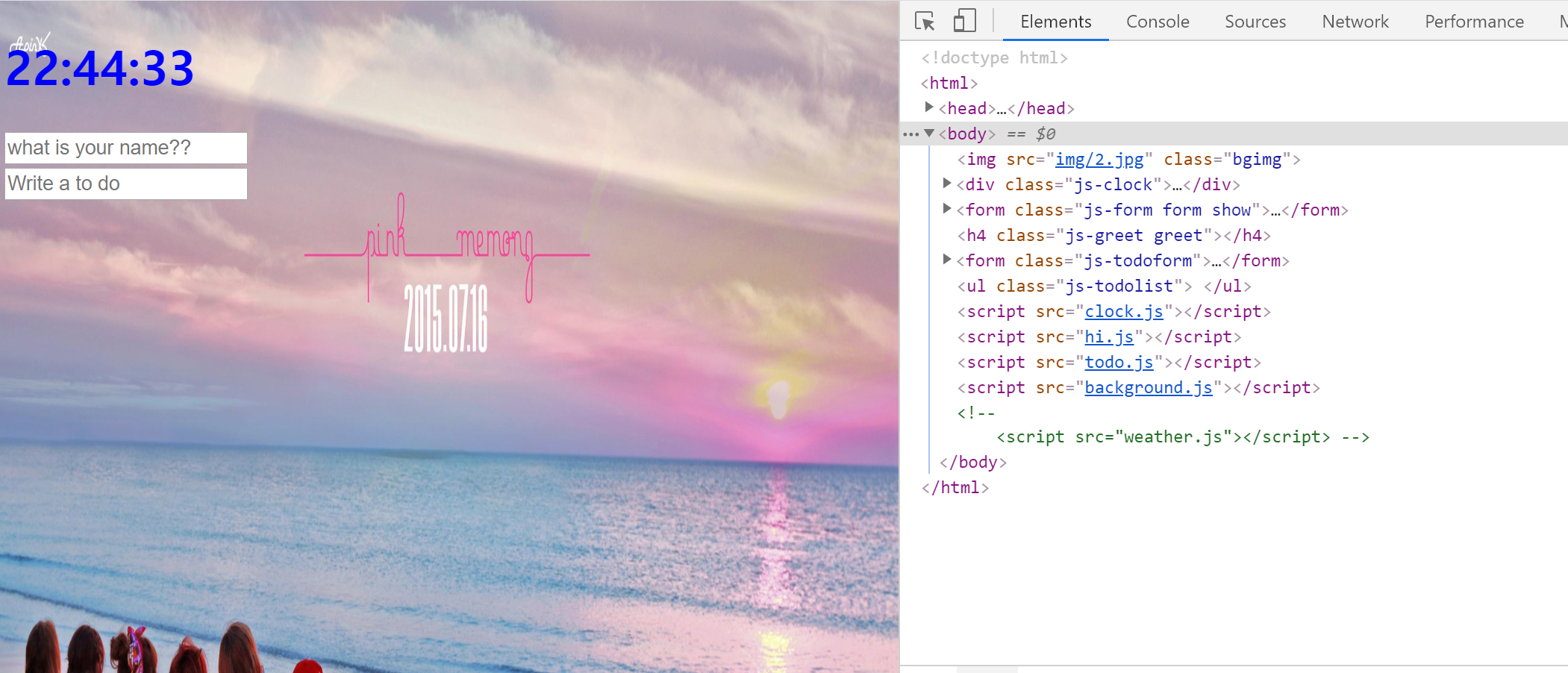The height and width of the screenshot is (673, 1568).
Task: Select the ul js-todolist element line
Action: (1104, 286)
